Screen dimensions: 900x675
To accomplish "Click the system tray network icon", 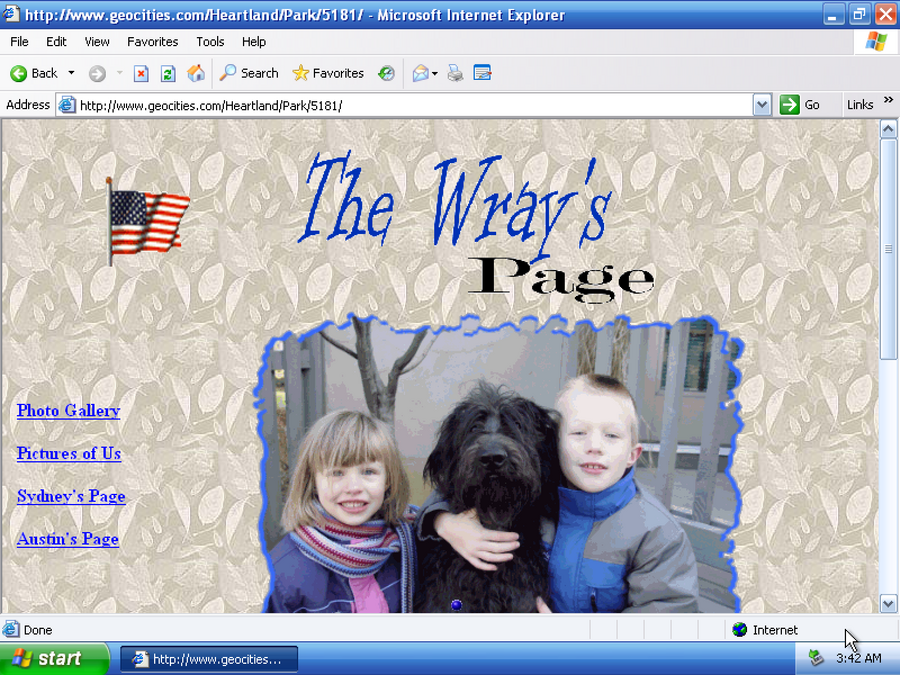I will click(816, 658).
